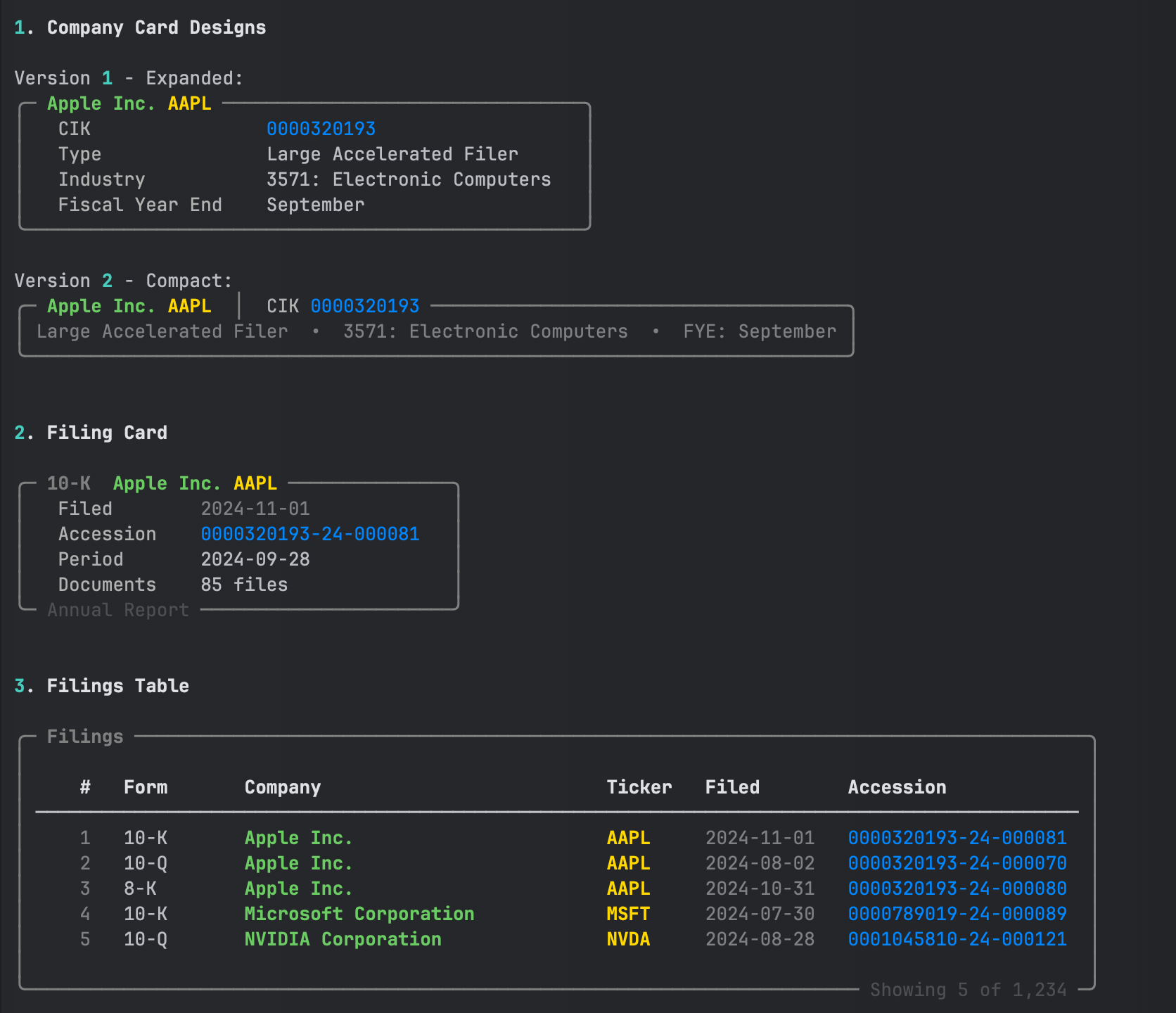Click the Accession column header

[897, 787]
